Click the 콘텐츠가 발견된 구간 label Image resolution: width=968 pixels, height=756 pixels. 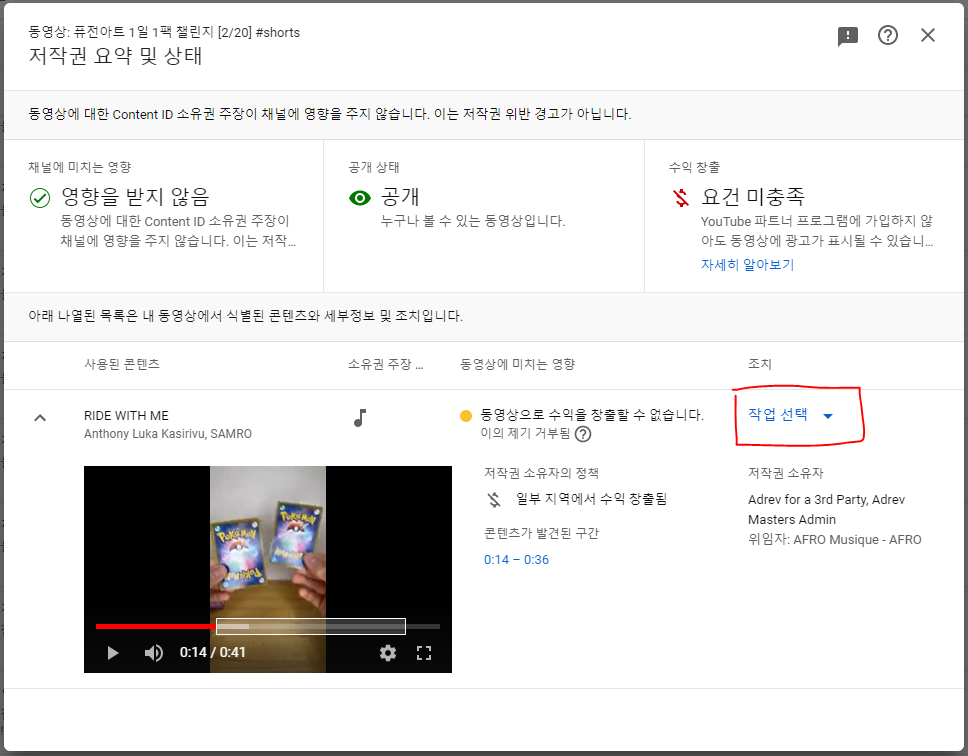pos(541,533)
